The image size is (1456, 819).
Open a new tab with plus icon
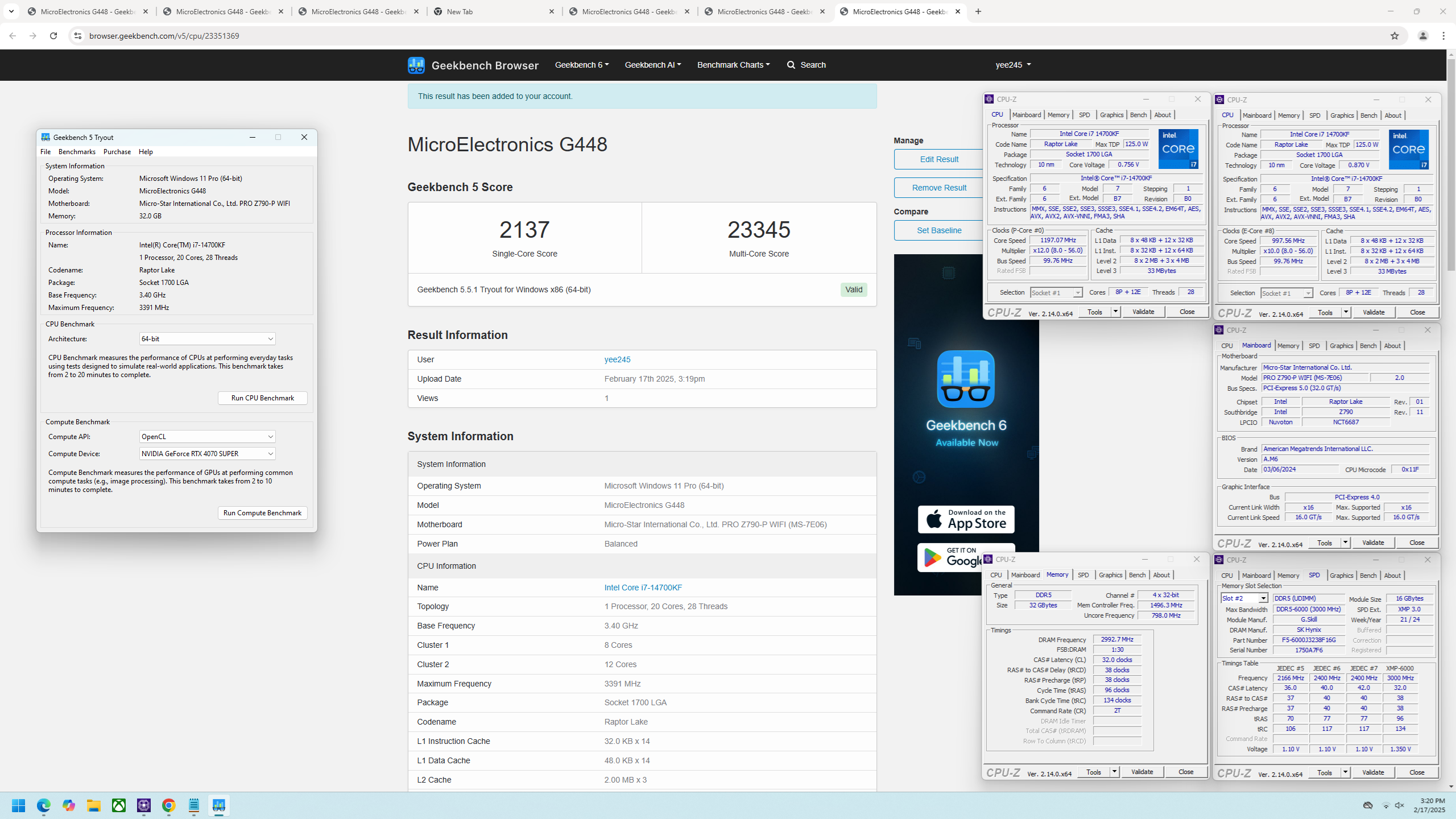click(x=978, y=11)
